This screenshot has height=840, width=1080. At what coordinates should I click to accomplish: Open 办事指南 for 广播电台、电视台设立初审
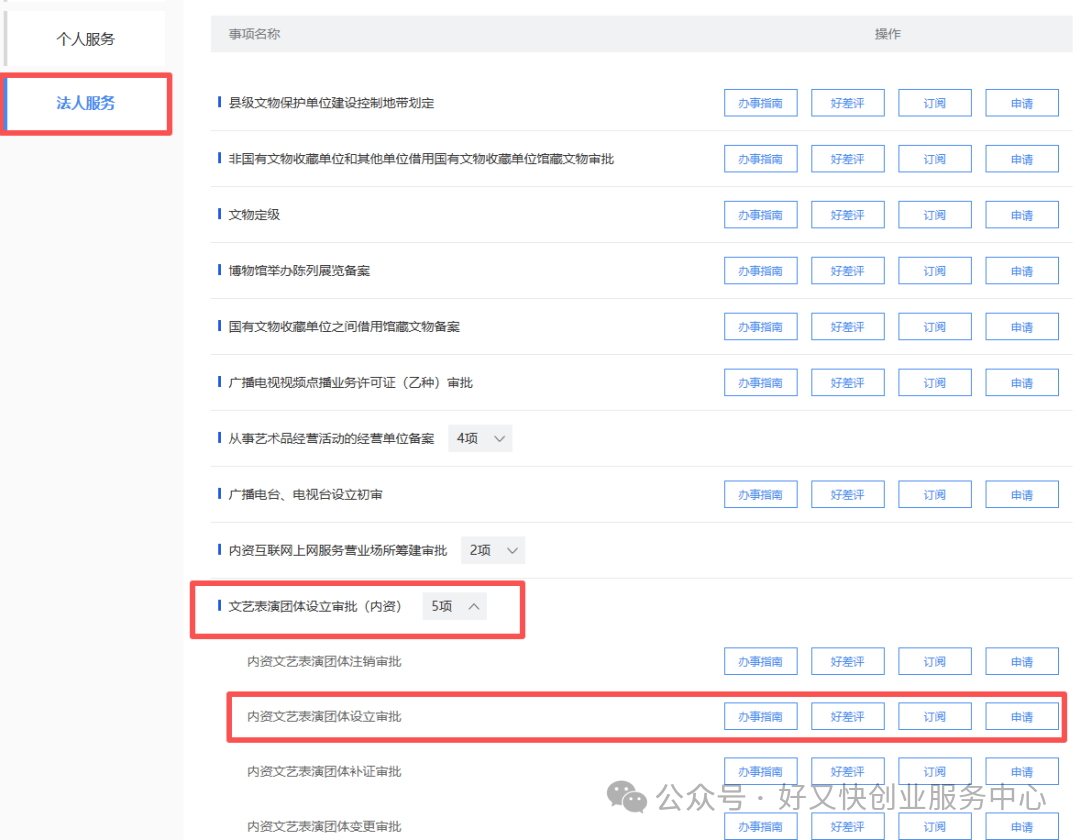click(760, 494)
